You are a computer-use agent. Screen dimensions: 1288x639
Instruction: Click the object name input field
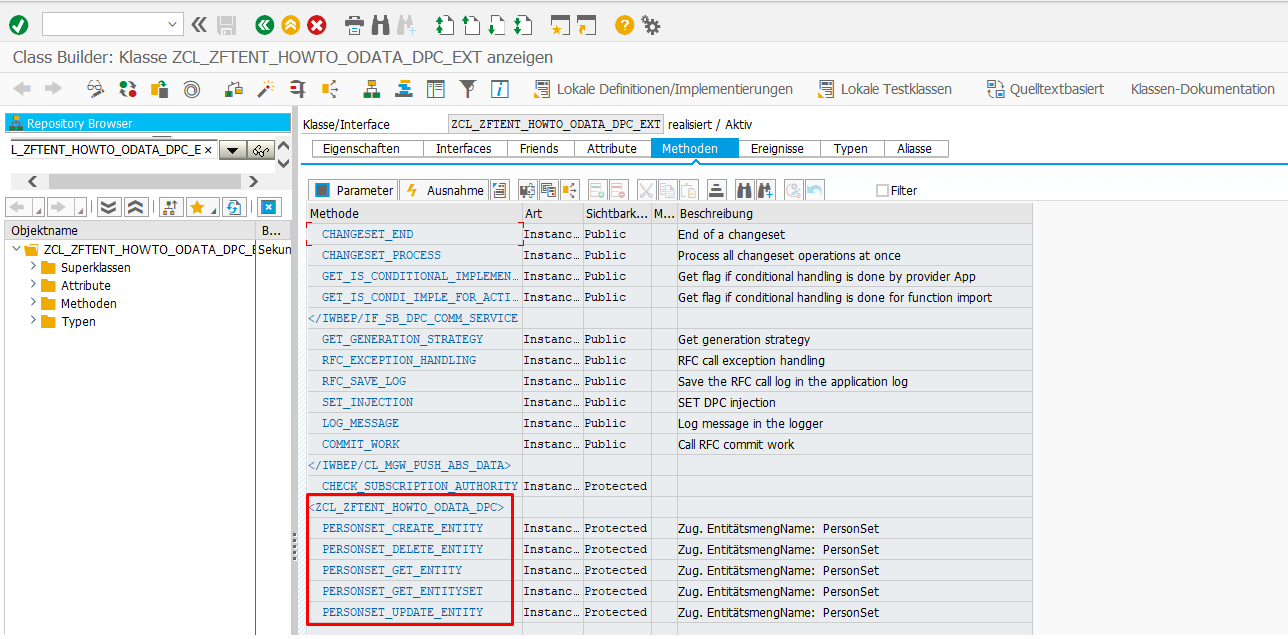[x=113, y=150]
